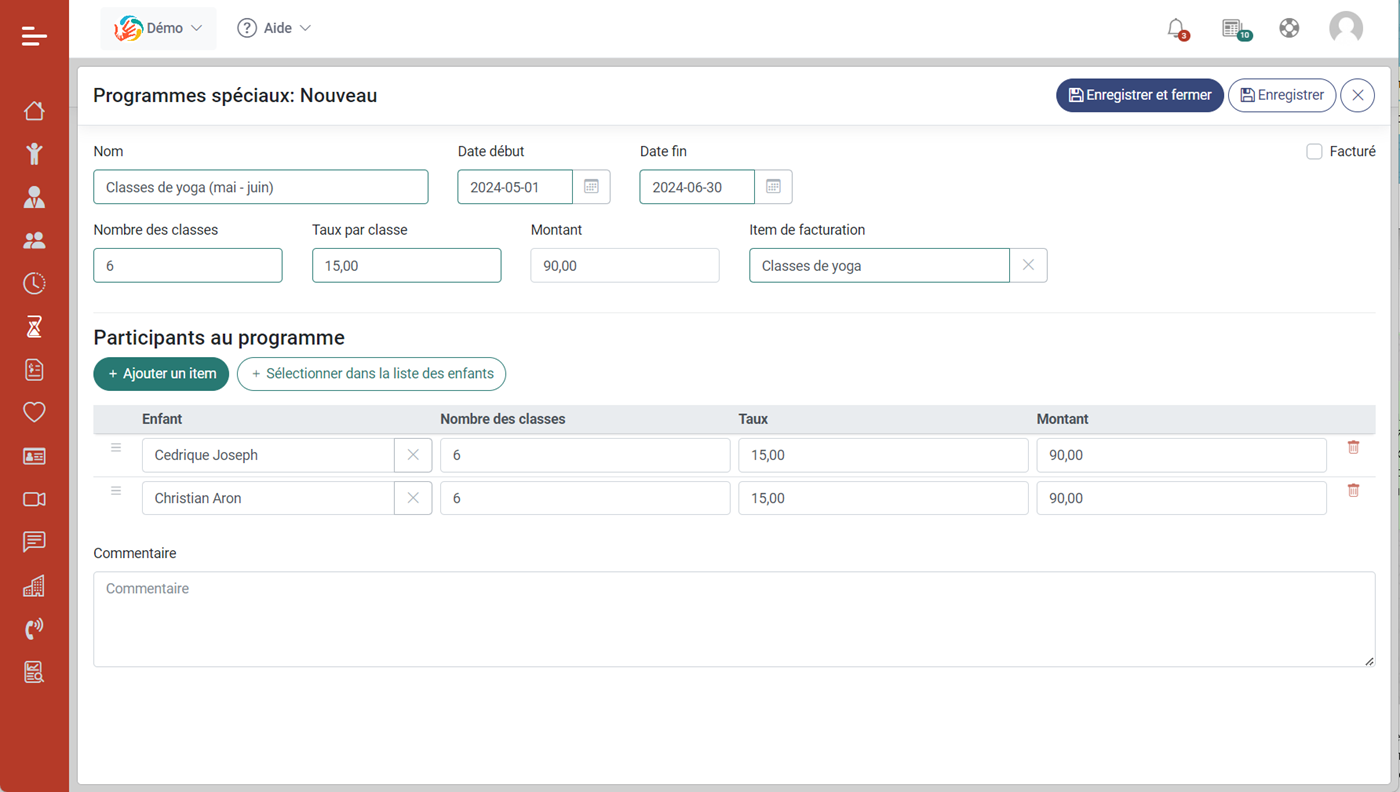The image size is (1400, 792).
Task: Open the notifications bell icon
Action: click(1176, 28)
